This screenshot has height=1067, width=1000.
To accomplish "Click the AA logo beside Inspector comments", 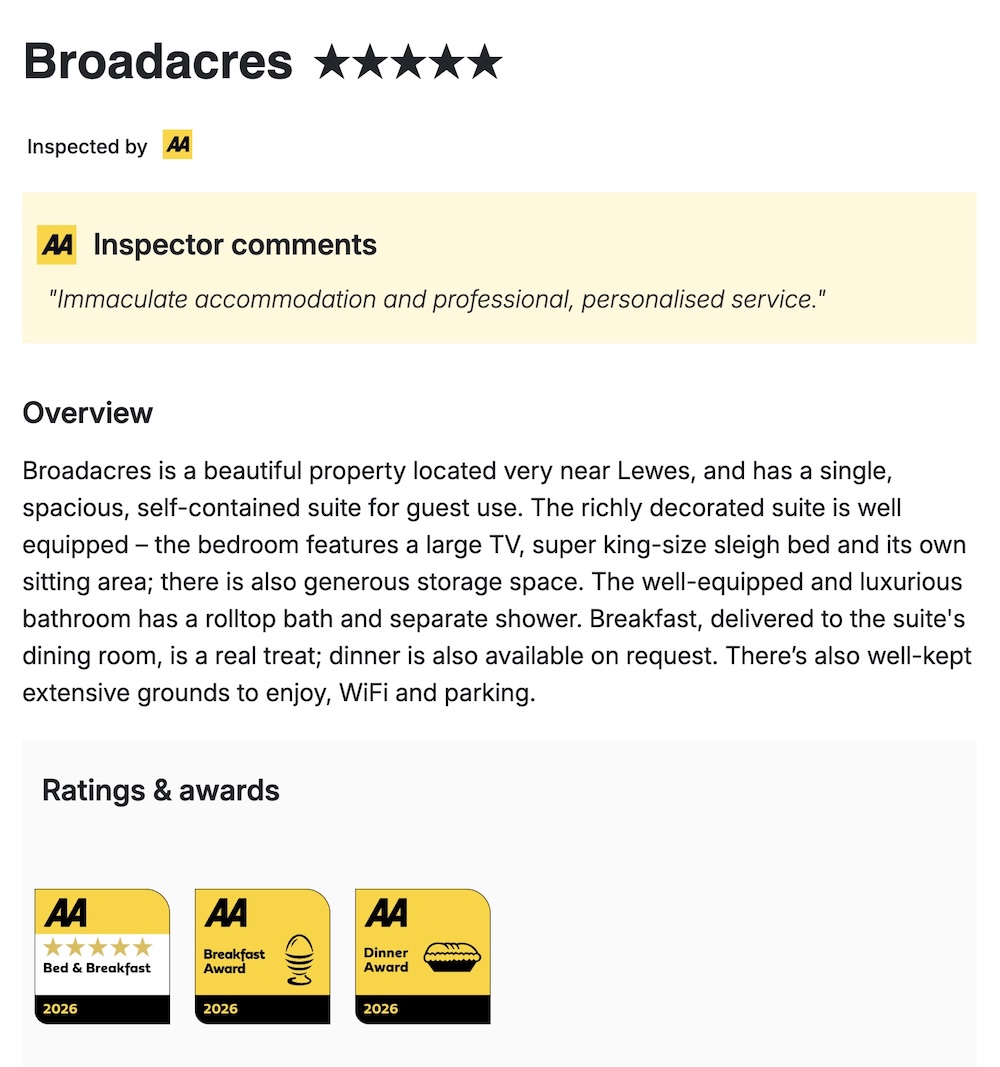I will pyautogui.click(x=57, y=245).
